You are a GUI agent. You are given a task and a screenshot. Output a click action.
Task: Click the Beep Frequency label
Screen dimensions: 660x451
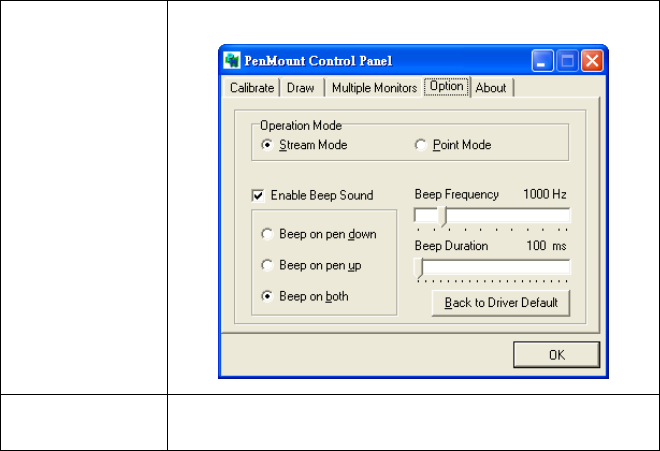(456, 194)
